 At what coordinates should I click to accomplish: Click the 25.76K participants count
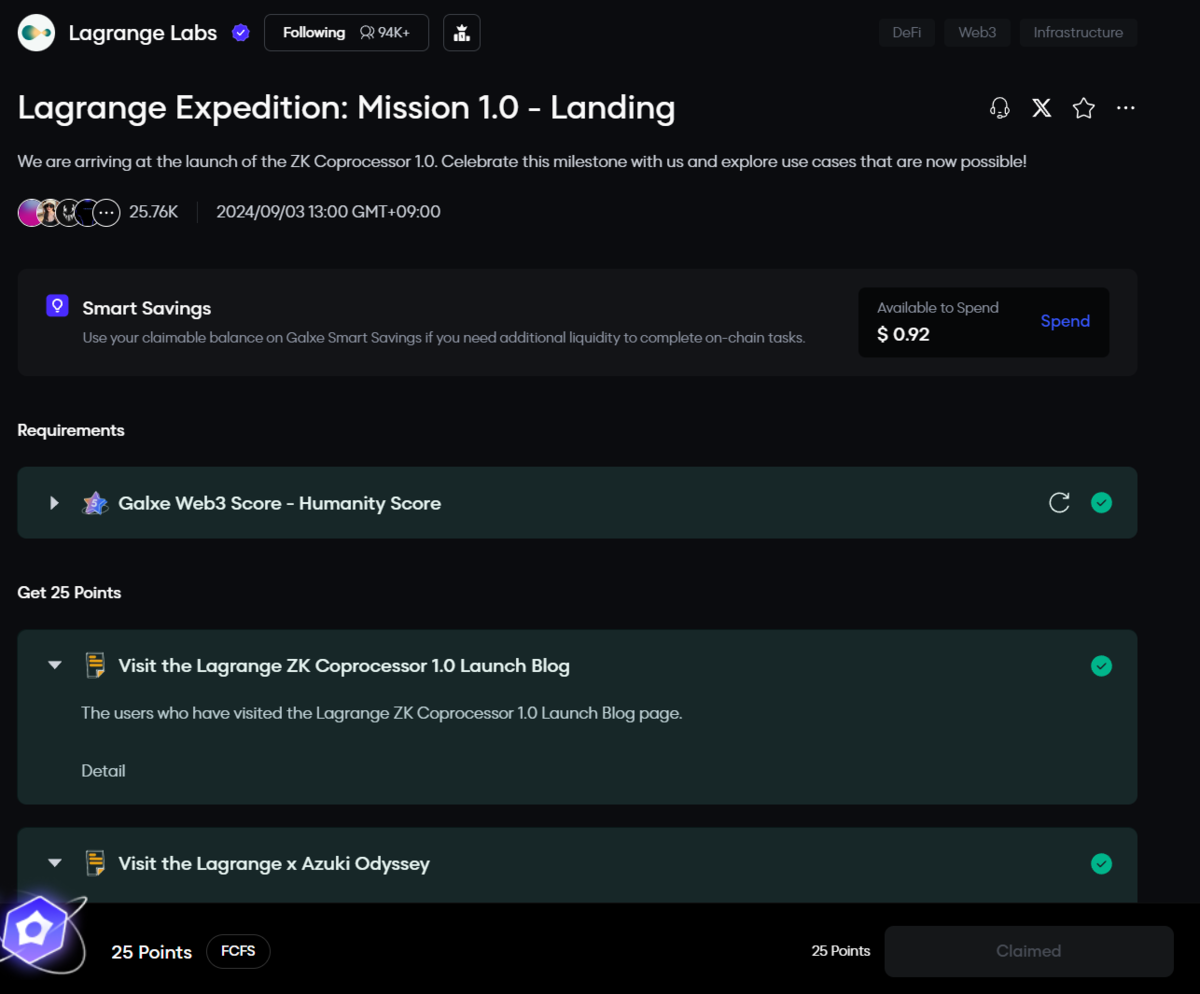[x=154, y=212]
